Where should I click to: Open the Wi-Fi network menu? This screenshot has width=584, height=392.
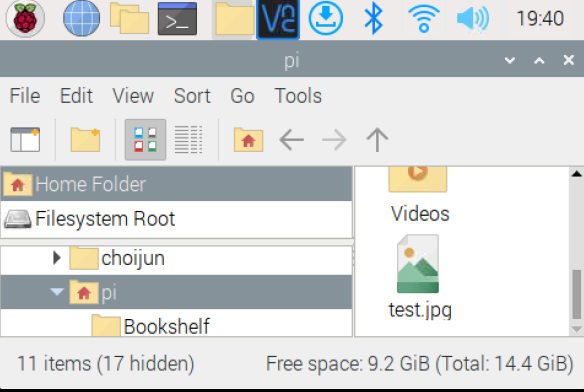click(423, 19)
